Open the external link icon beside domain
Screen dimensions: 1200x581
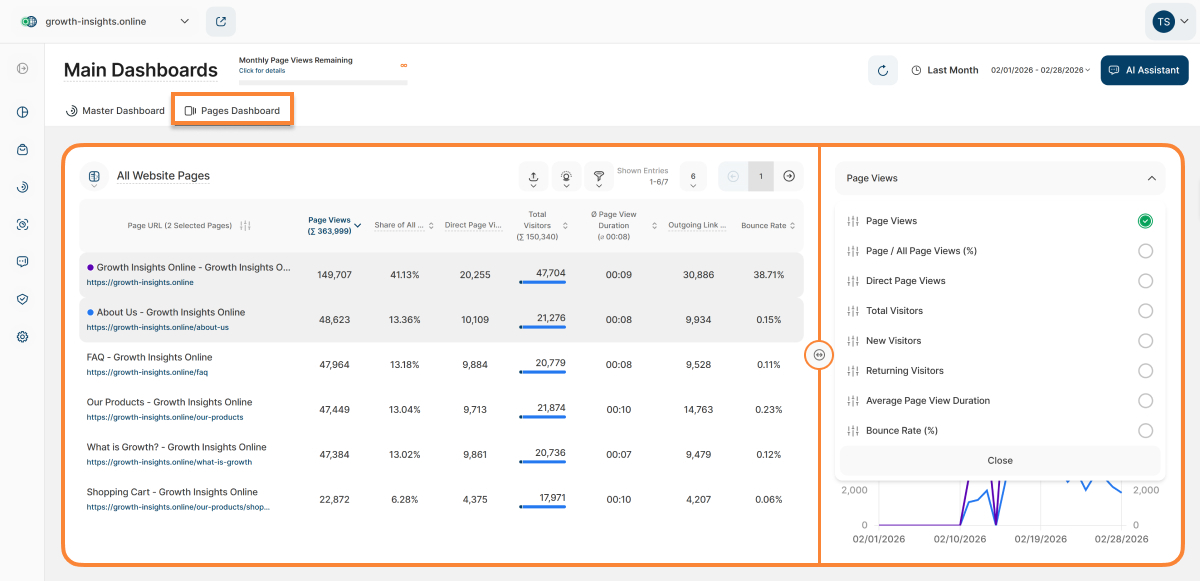(221, 21)
